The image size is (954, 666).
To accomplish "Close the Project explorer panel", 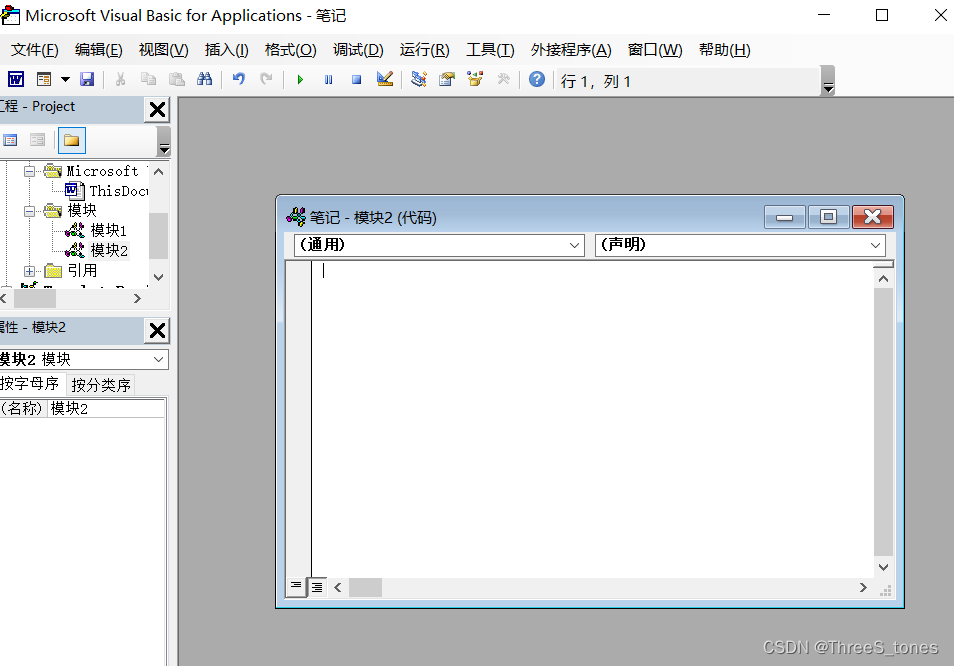I will tap(157, 109).
